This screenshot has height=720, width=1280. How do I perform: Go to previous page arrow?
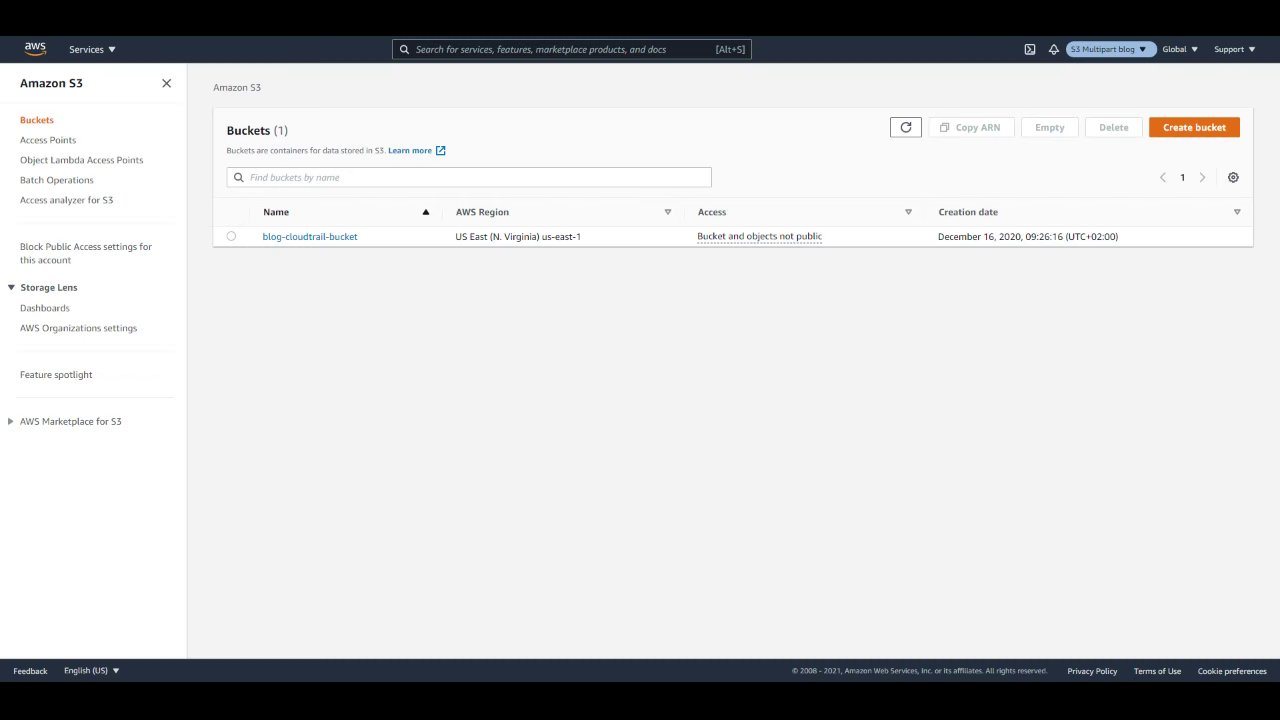tap(1163, 177)
